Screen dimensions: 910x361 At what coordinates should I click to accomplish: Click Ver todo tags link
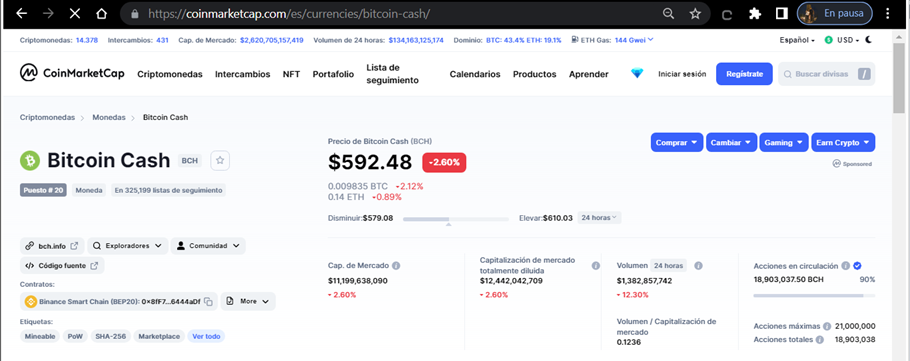tap(206, 336)
